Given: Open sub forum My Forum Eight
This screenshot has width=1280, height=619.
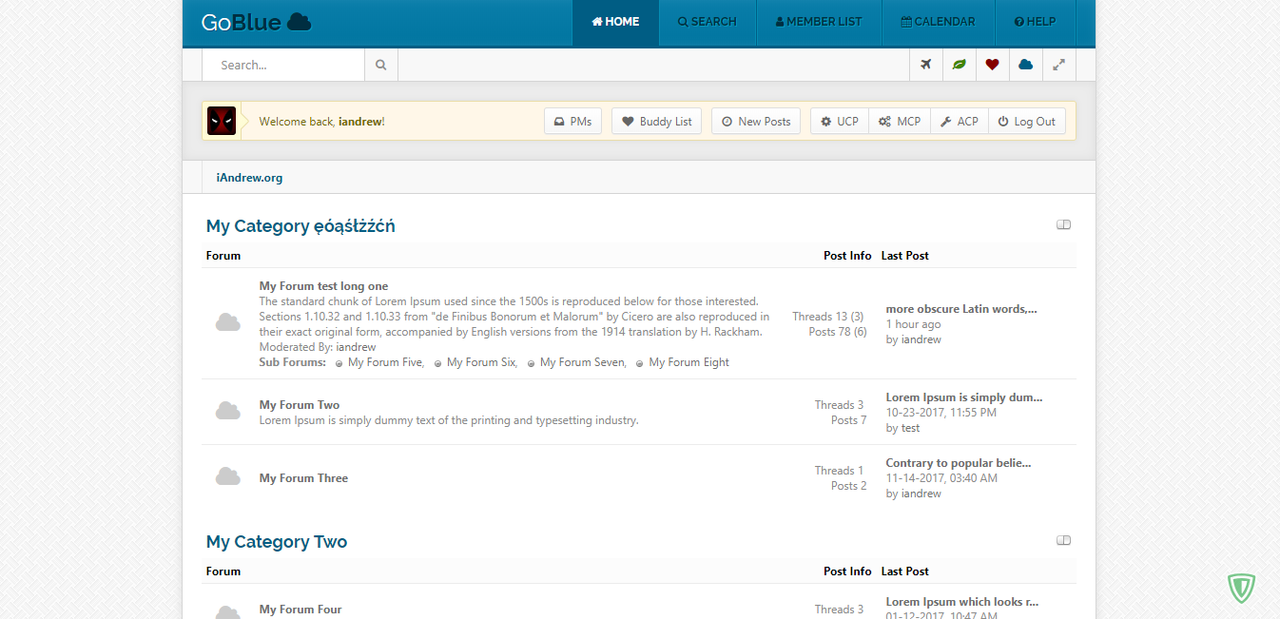Looking at the screenshot, I should click(x=689, y=362).
